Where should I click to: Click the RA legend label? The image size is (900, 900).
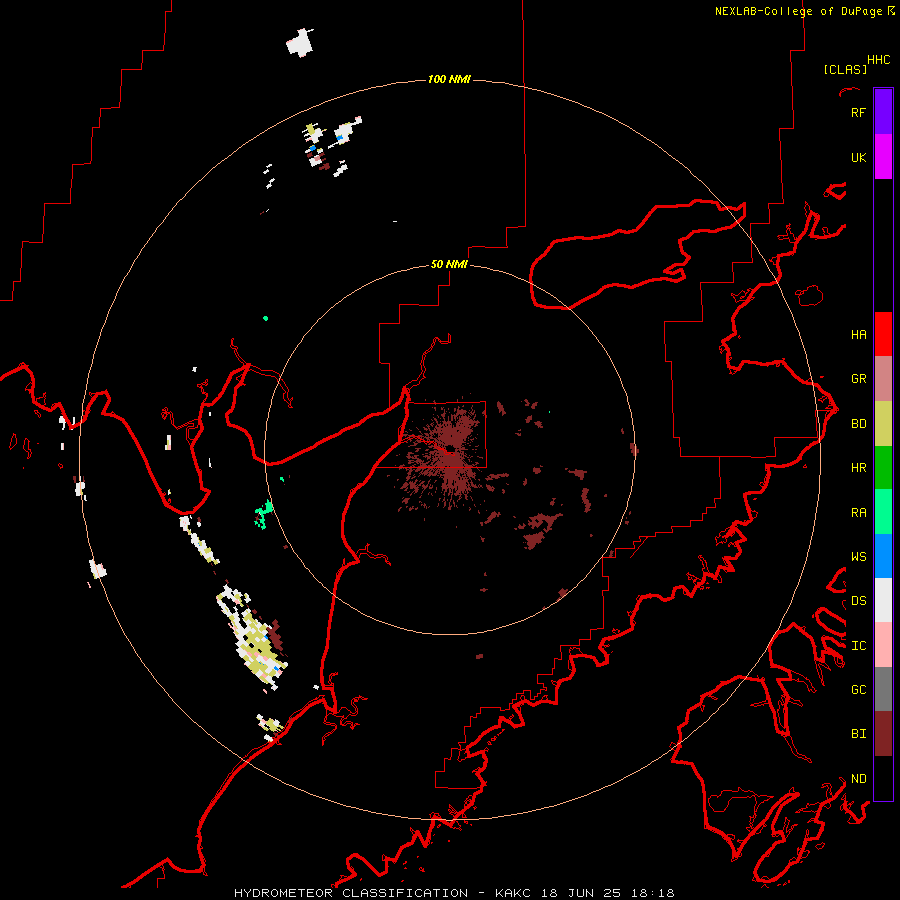click(858, 513)
